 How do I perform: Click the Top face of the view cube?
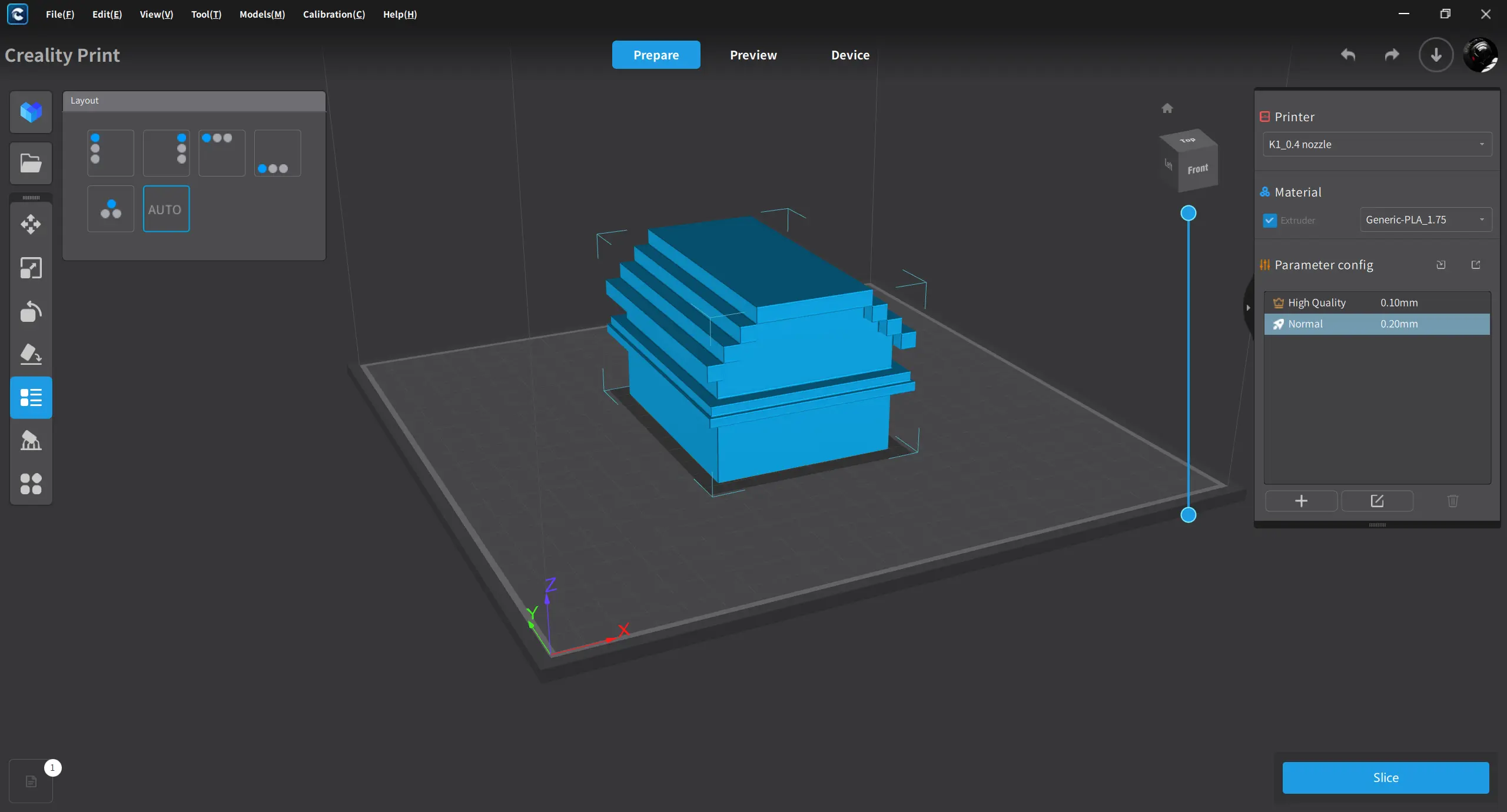tap(1188, 140)
